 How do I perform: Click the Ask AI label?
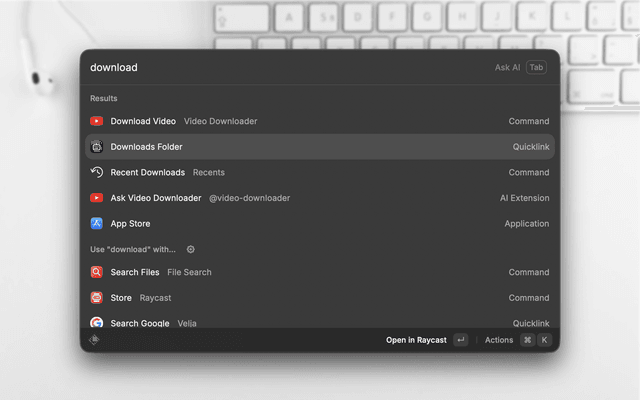[507, 68]
